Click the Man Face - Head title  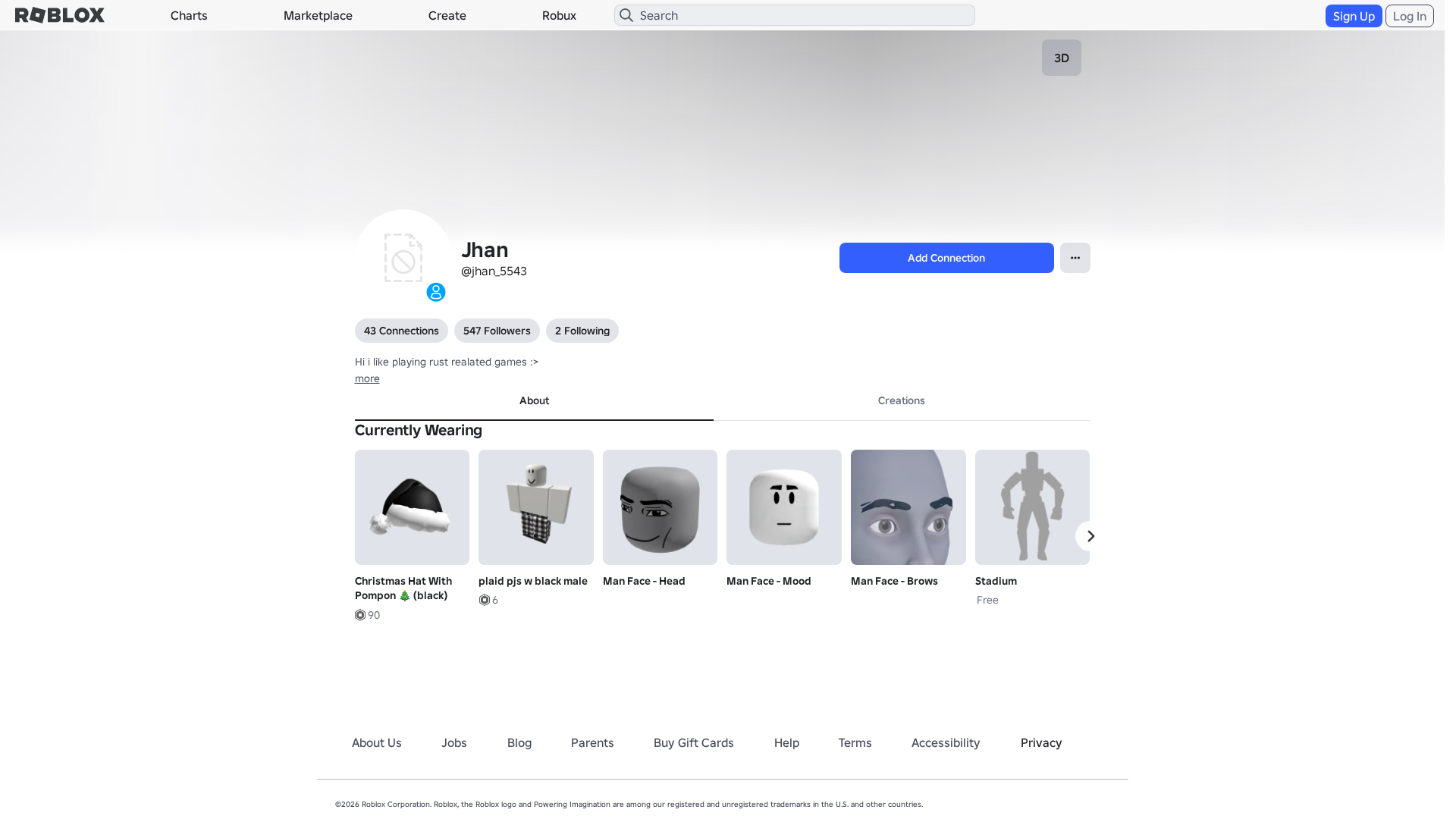pos(644,581)
